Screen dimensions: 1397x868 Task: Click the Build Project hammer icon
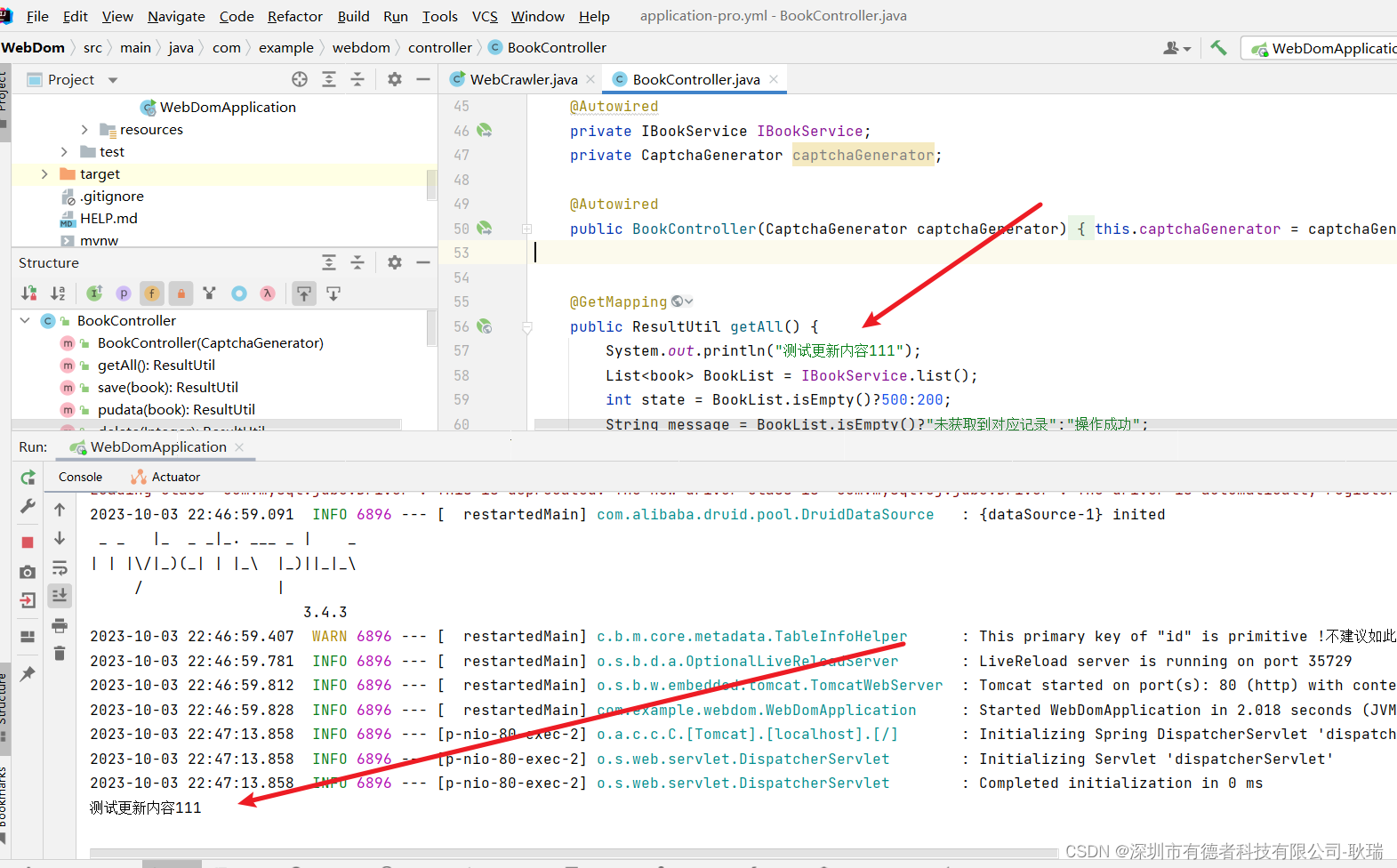point(1218,48)
